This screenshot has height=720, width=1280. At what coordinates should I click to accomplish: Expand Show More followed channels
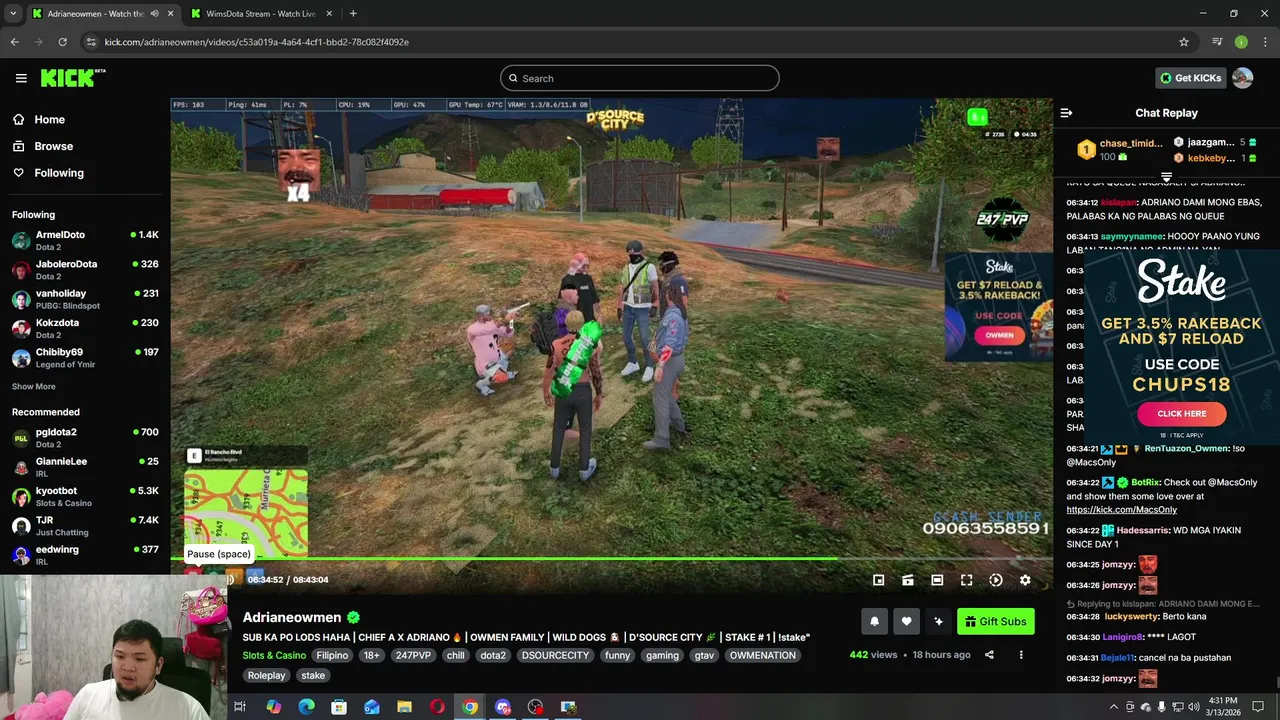(34, 387)
